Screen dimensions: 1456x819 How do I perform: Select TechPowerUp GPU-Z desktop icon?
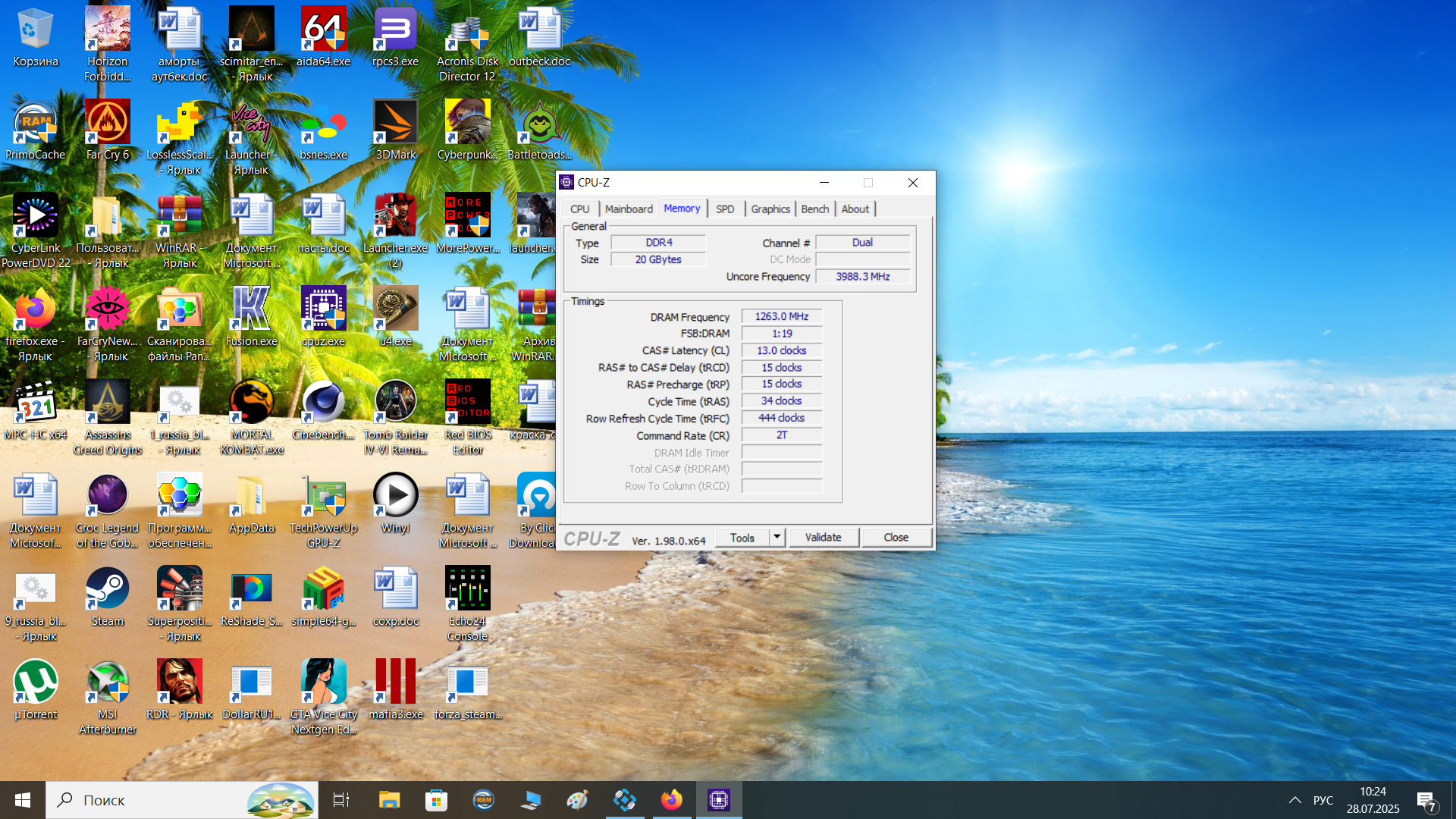coord(323,497)
